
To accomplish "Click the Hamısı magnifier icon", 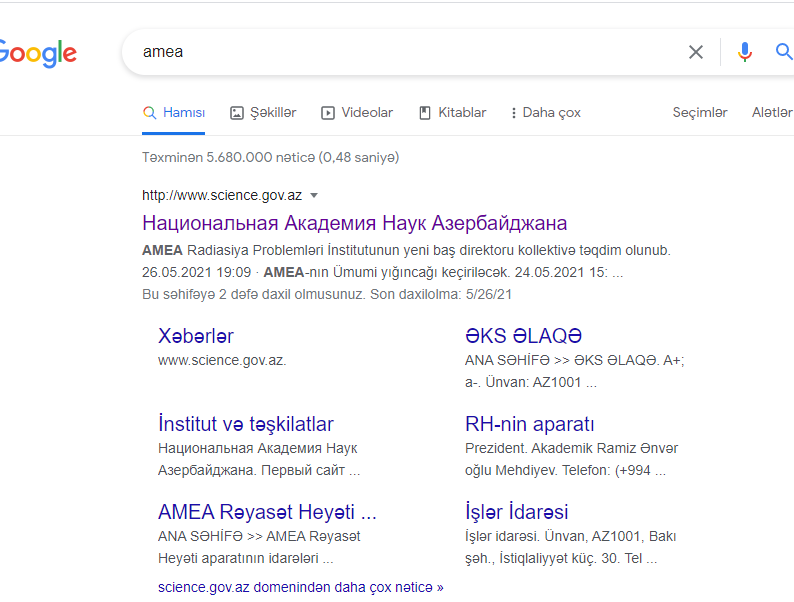I will [149, 112].
